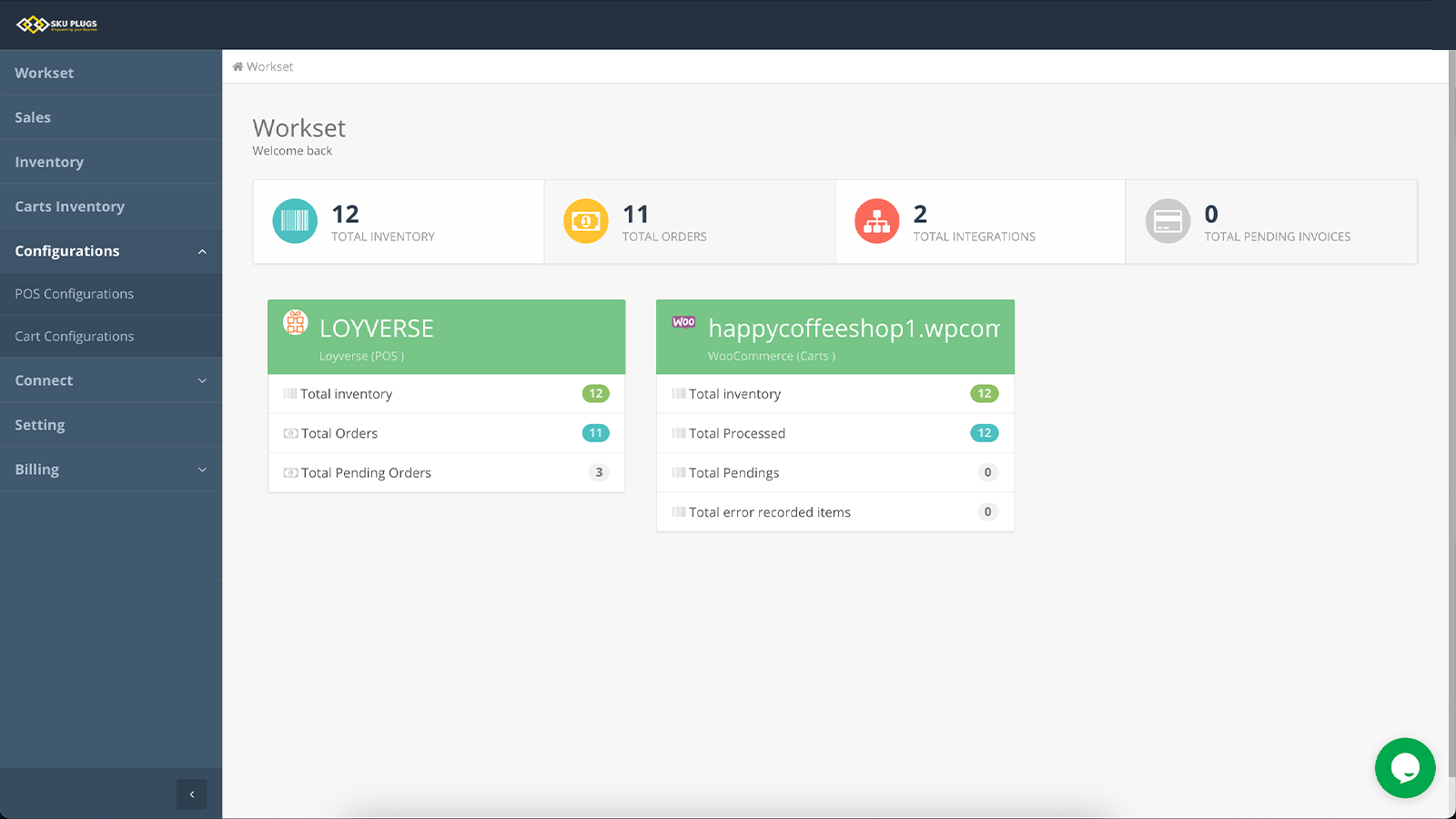Open the chat support bubble
Image resolution: width=1456 pixels, height=819 pixels.
pos(1405,768)
